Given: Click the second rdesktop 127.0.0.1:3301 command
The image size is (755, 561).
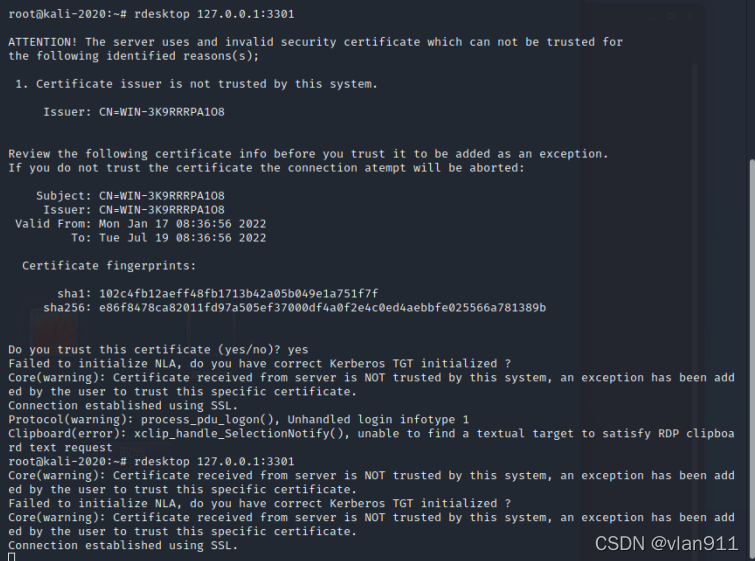Looking at the screenshot, I should [x=208, y=461].
